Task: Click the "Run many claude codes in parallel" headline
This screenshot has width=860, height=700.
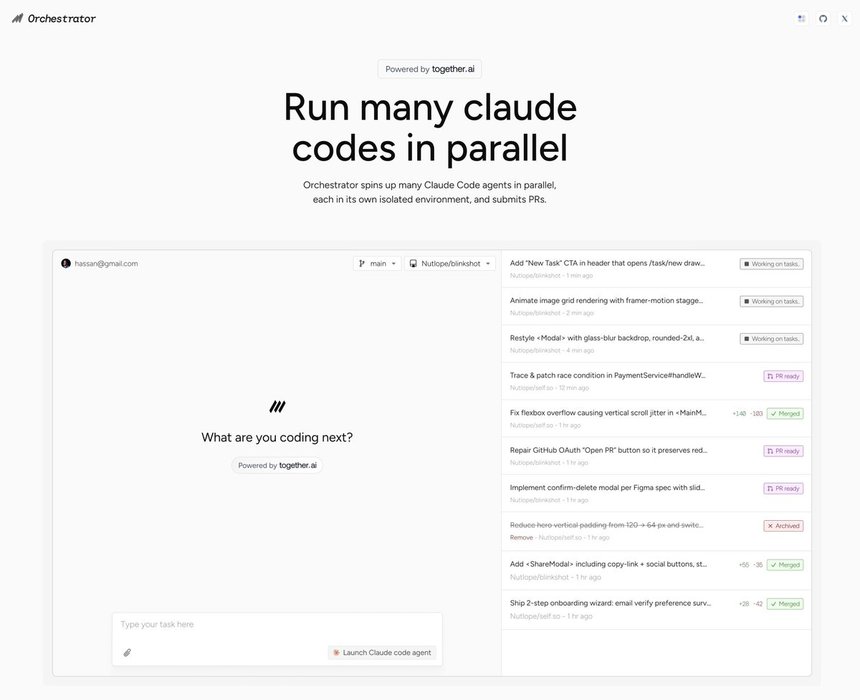Action: (x=430, y=127)
